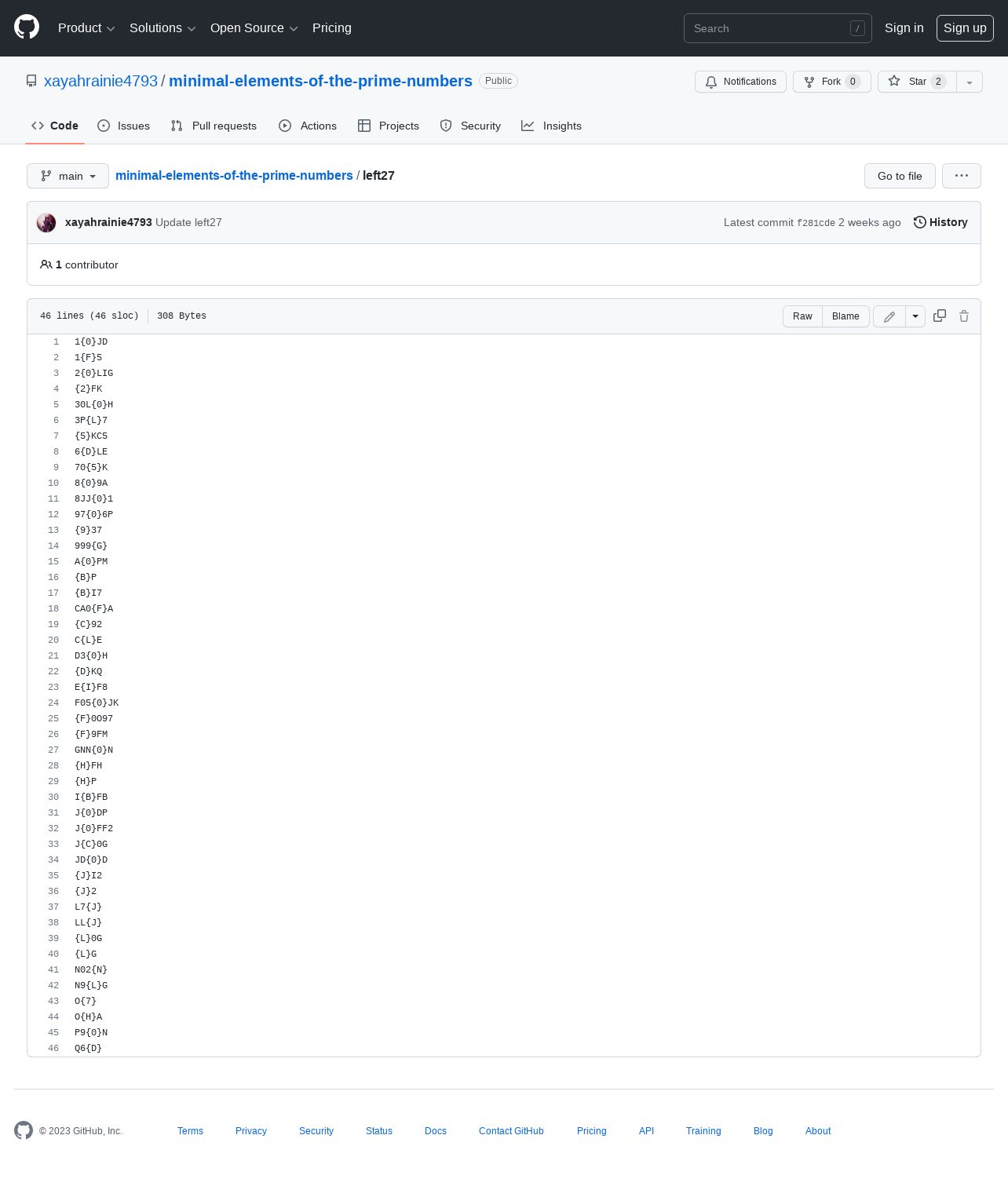This screenshot has height=1179, width=1008.
Task: Expand the Open Source menu
Action: coord(254,28)
